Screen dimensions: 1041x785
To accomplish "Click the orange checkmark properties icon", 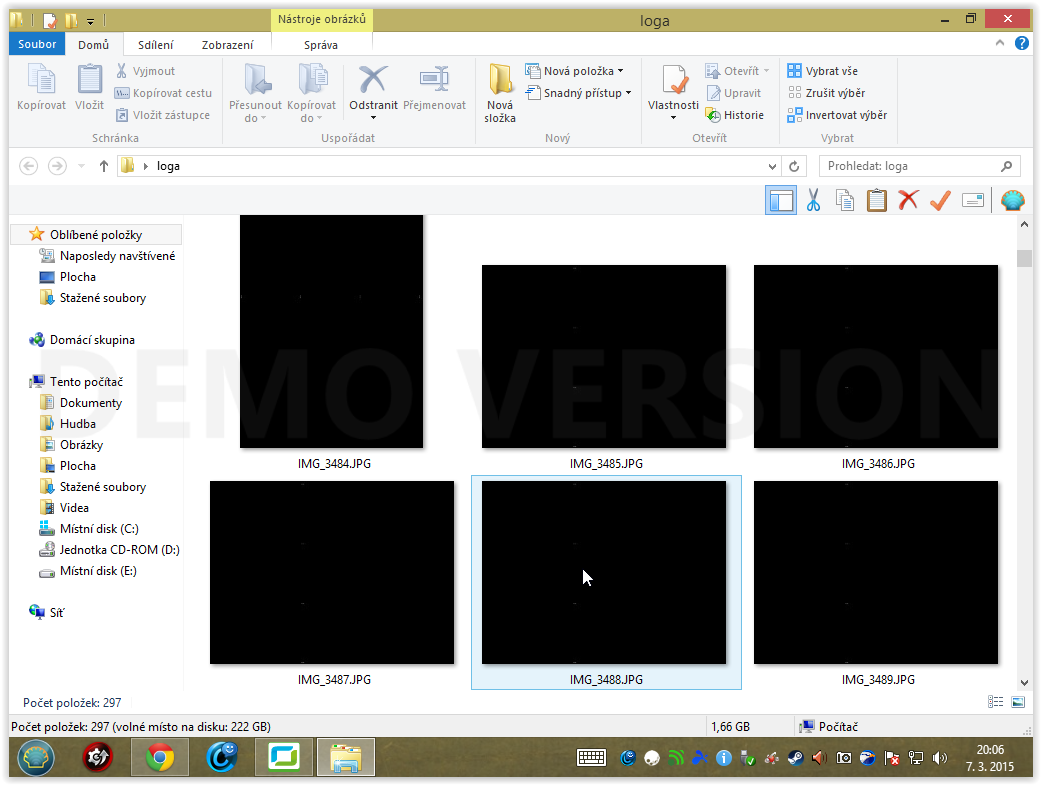I will point(940,200).
